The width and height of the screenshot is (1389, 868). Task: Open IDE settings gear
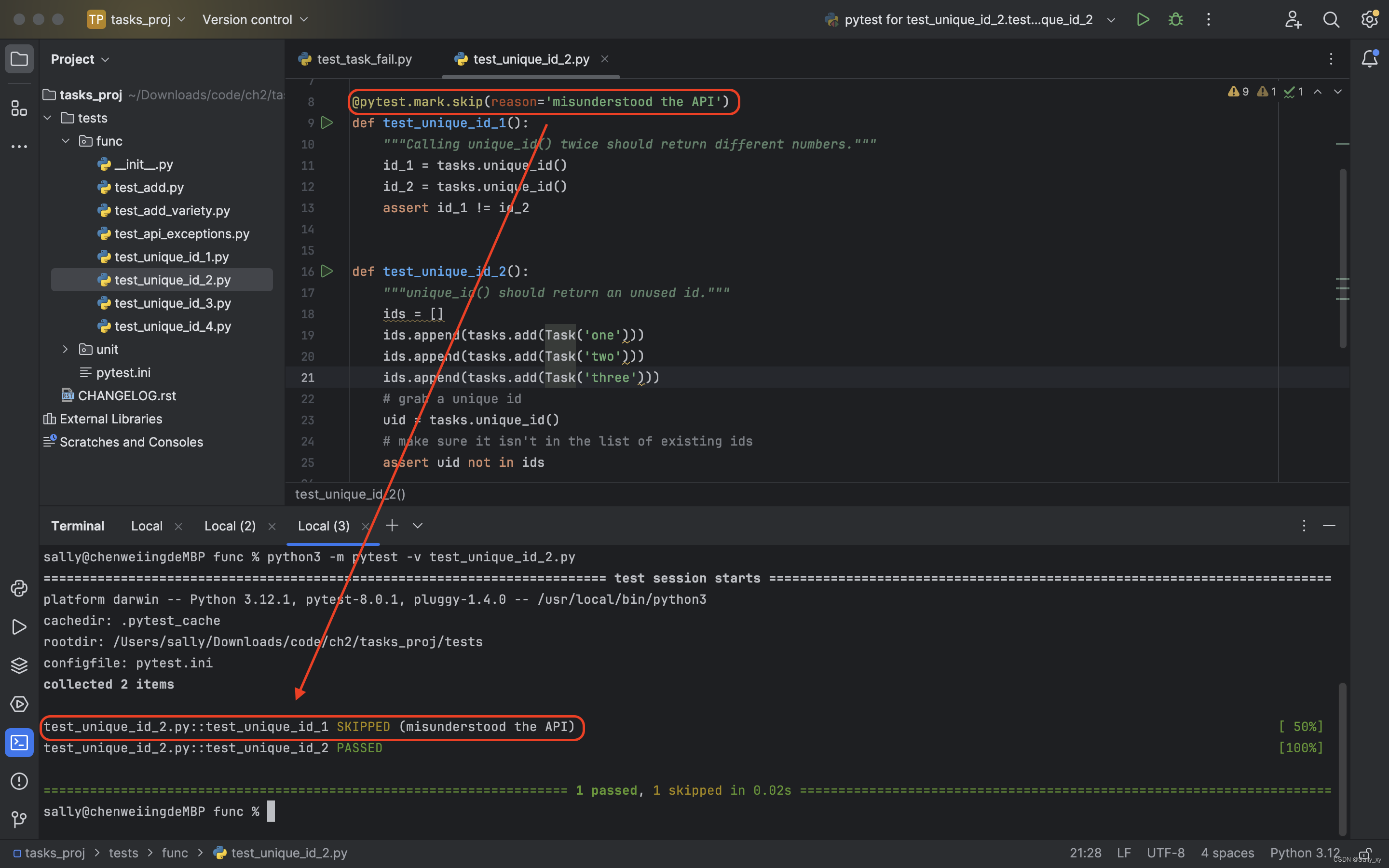[x=1370, y=19]
